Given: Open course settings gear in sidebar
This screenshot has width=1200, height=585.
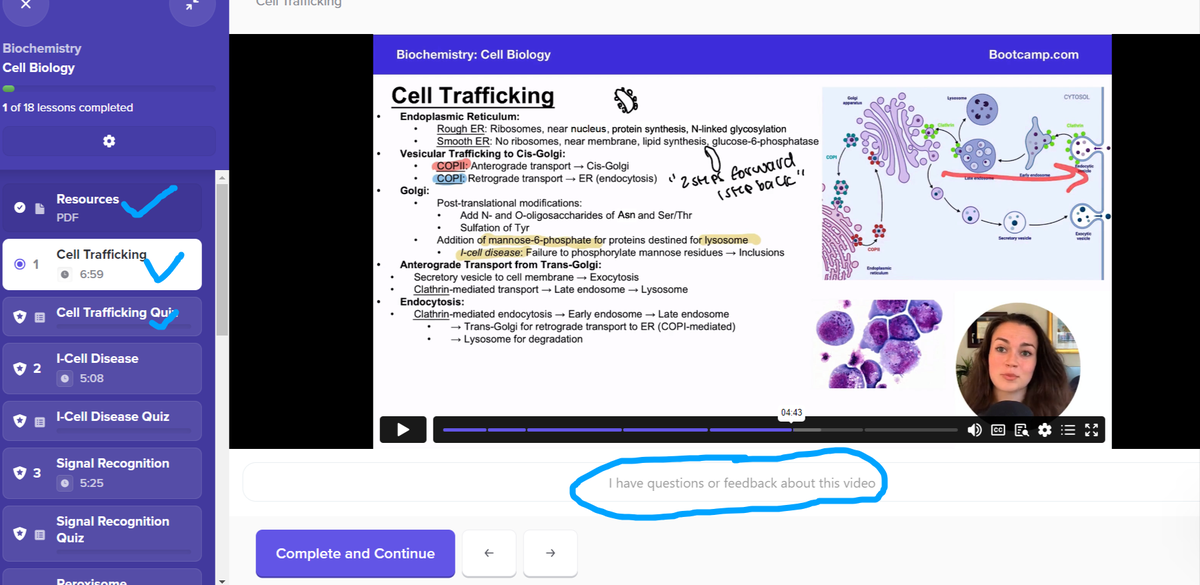Looking at the screenshot, I should (x=108, y=141).
